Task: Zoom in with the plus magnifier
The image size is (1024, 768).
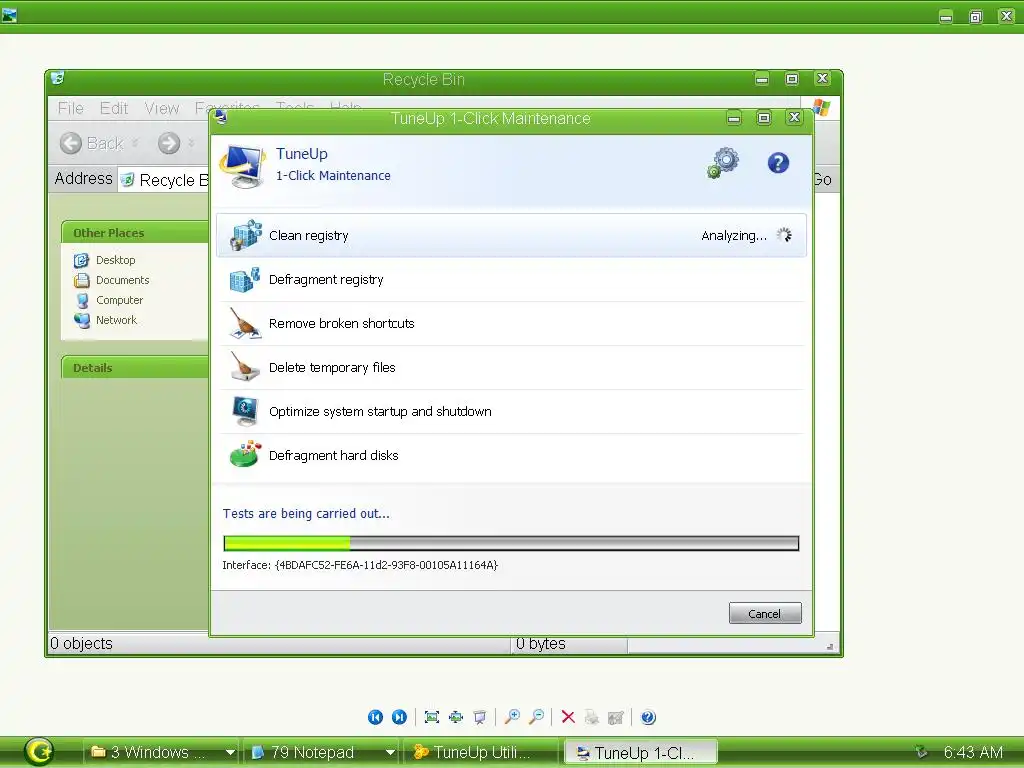Action: tap(512, 717)
